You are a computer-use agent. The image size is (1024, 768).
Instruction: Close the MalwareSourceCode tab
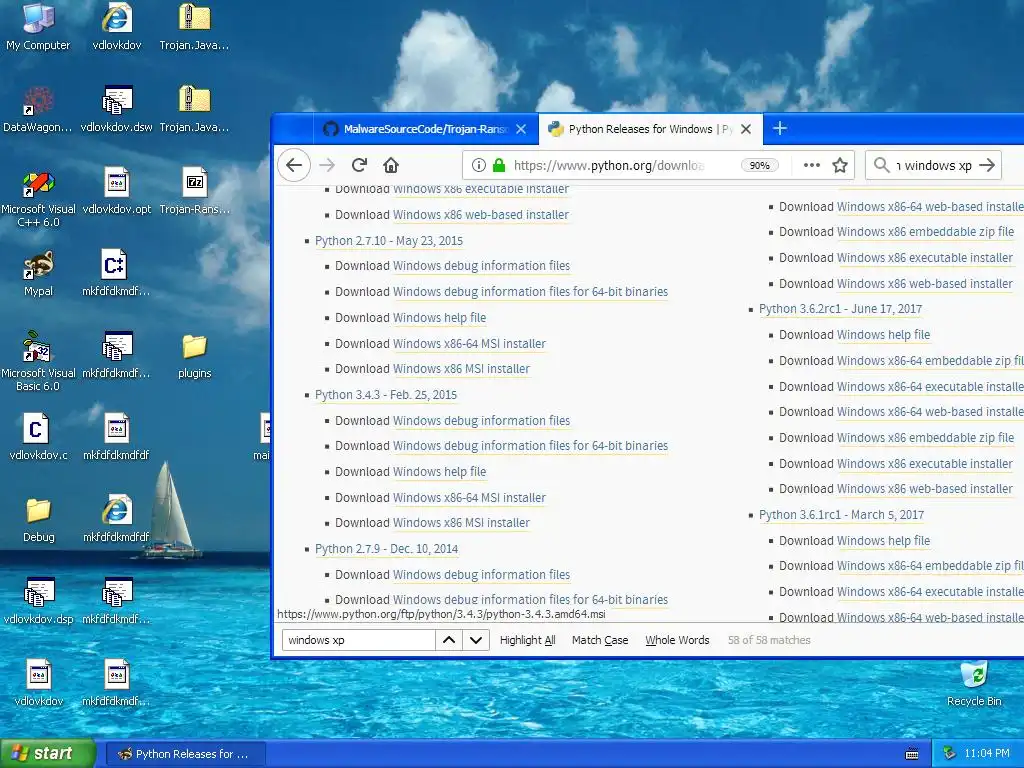click(521, 129)
